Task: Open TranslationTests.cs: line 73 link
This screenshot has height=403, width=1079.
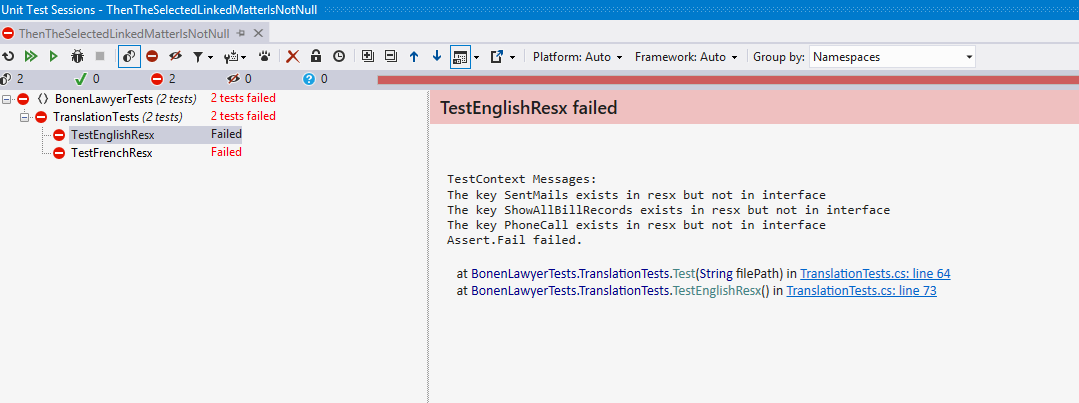Action: click(x=862, y=290)
